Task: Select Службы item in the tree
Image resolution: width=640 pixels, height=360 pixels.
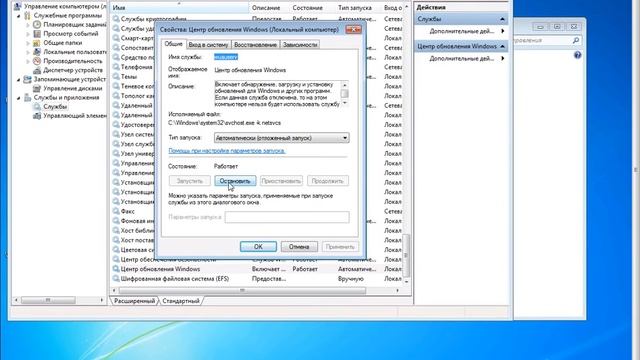Action: tap(55, 107)
